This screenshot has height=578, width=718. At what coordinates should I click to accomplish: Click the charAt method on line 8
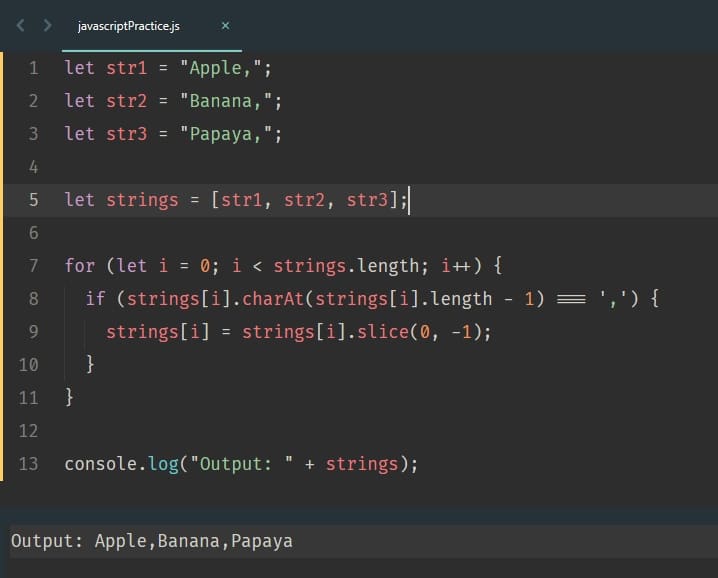[272, 299]
